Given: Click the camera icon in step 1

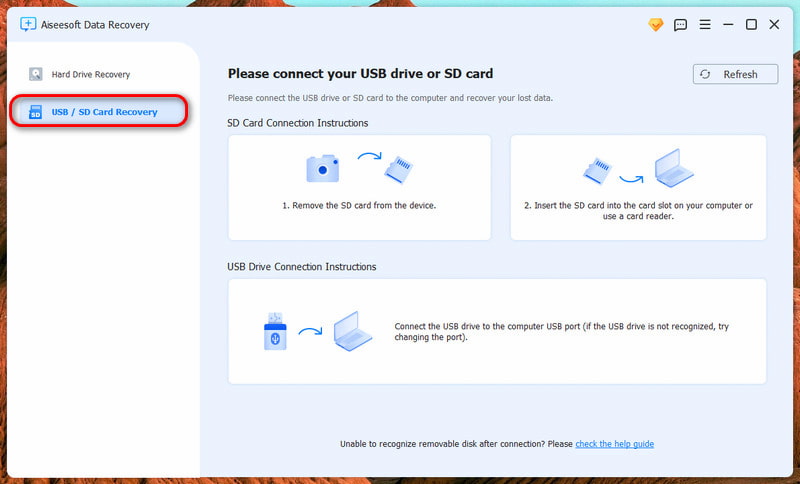Looking at the screenshot, I should pyautogui.click(x=322, y=168).
